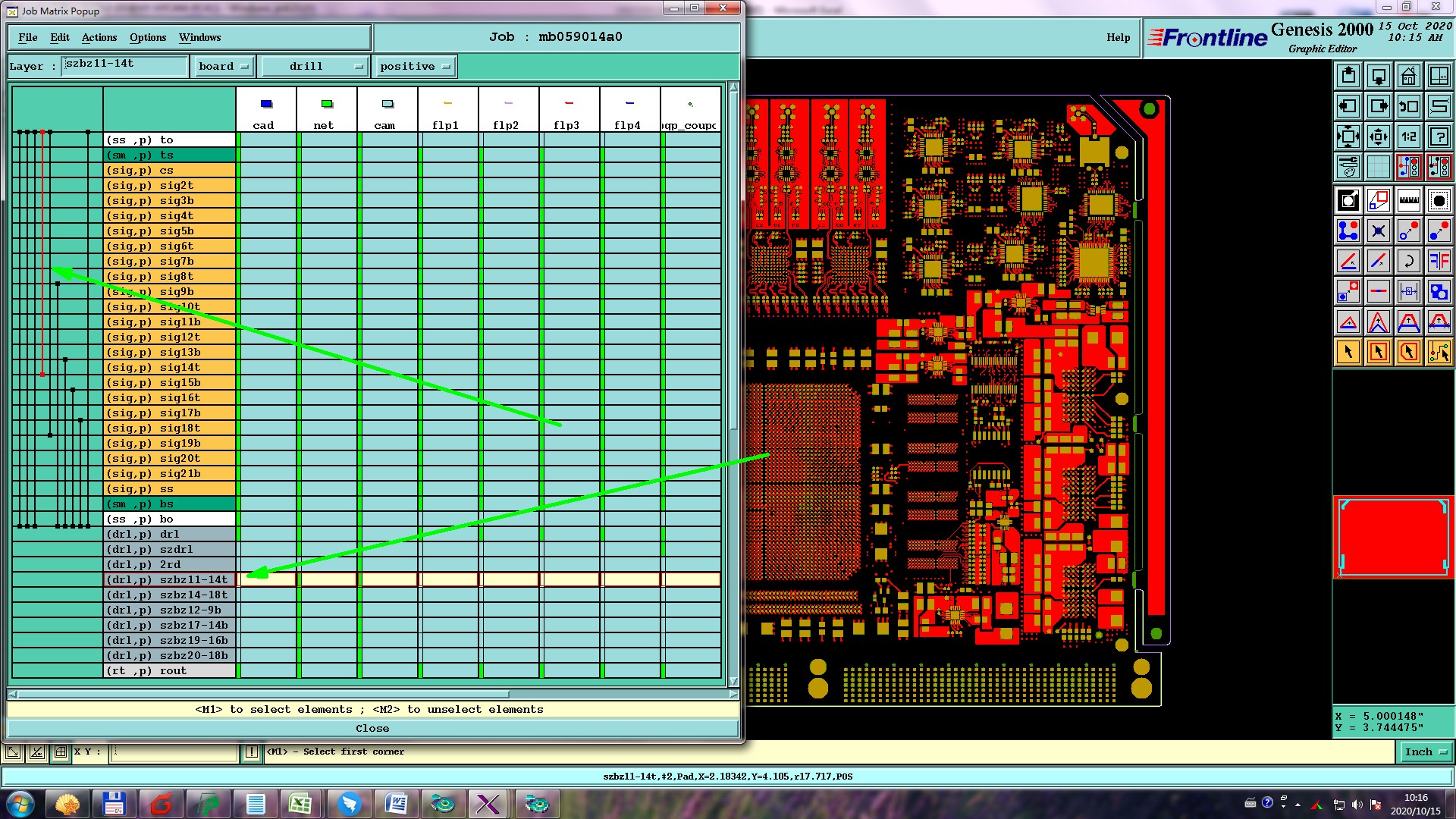The height and width of the screenshot is (819, 1456).
Task: Click the grid display icon
Action: coord(1378,167)
